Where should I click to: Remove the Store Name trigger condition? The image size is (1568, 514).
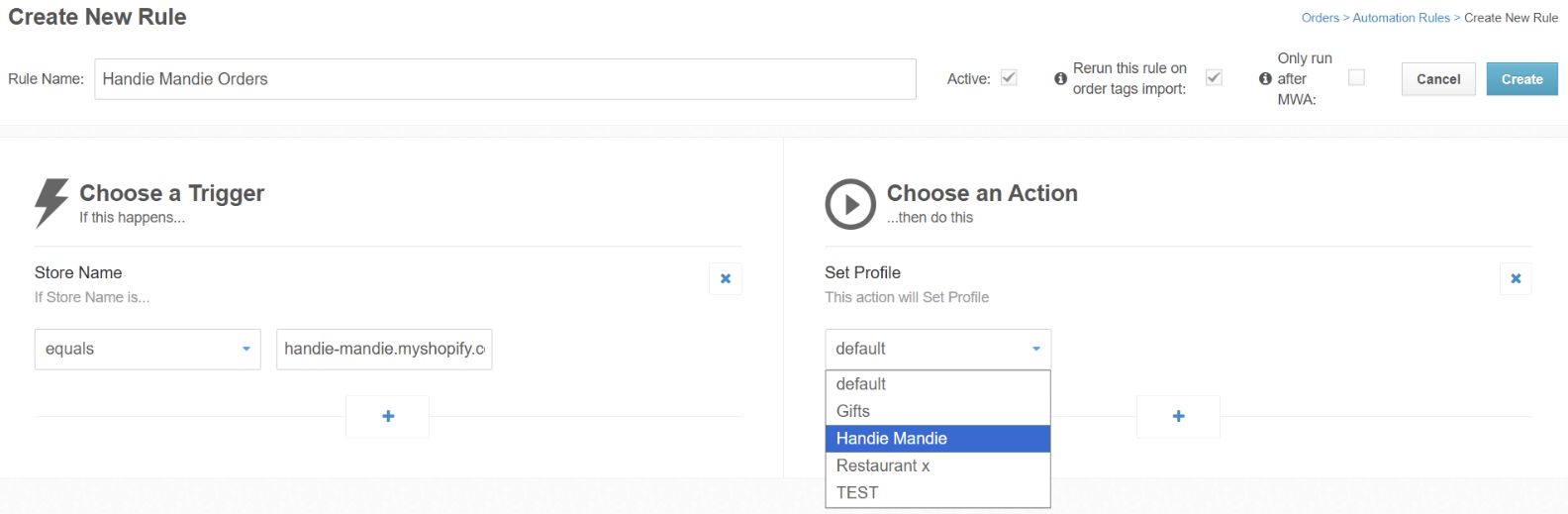point(726,279)
